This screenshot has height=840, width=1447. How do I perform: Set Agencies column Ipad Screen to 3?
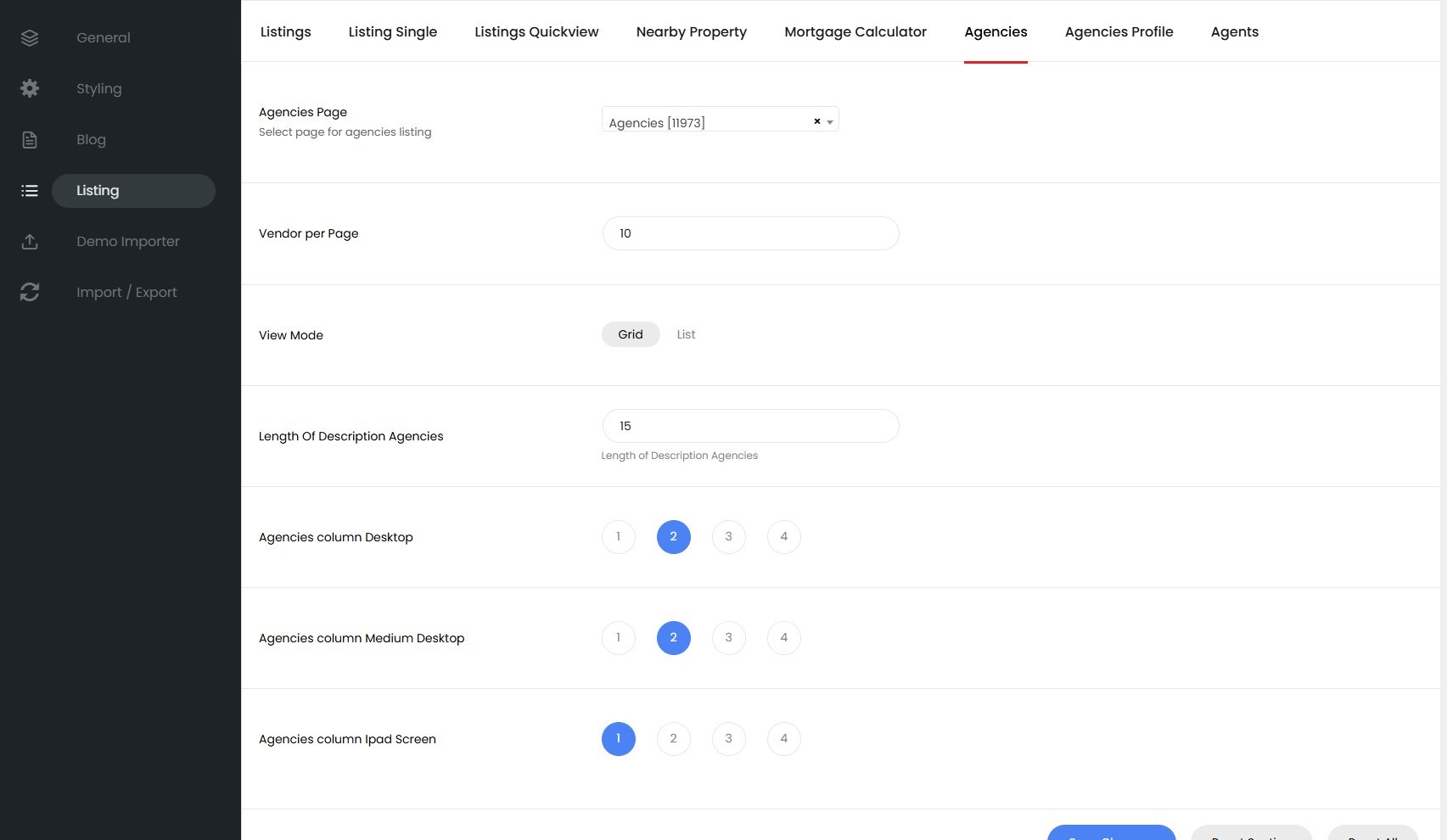point(729,739)
